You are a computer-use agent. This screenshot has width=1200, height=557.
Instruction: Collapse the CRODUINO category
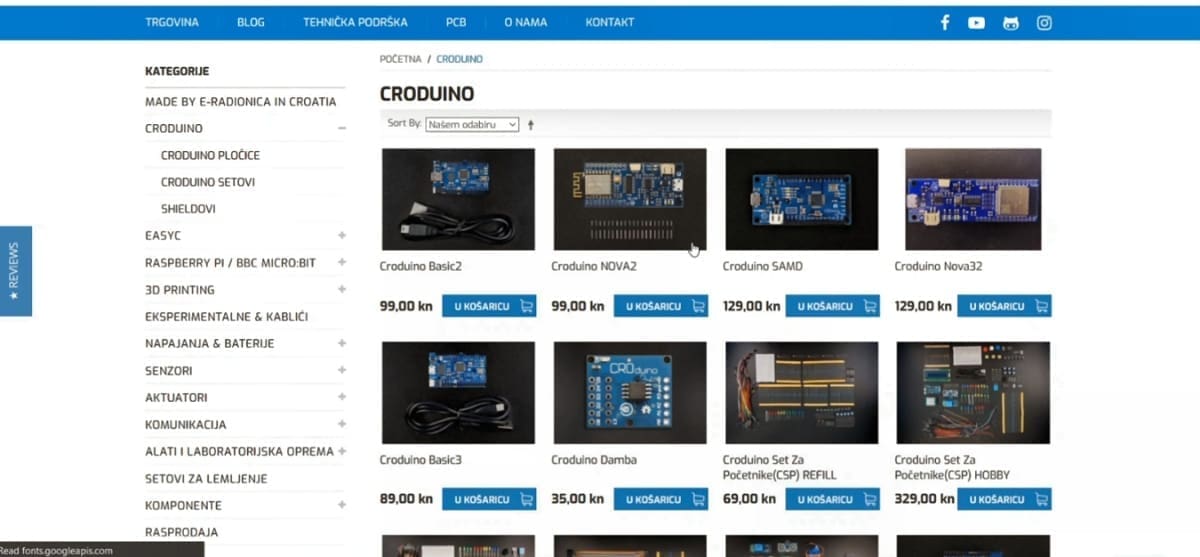coord(342,129)
